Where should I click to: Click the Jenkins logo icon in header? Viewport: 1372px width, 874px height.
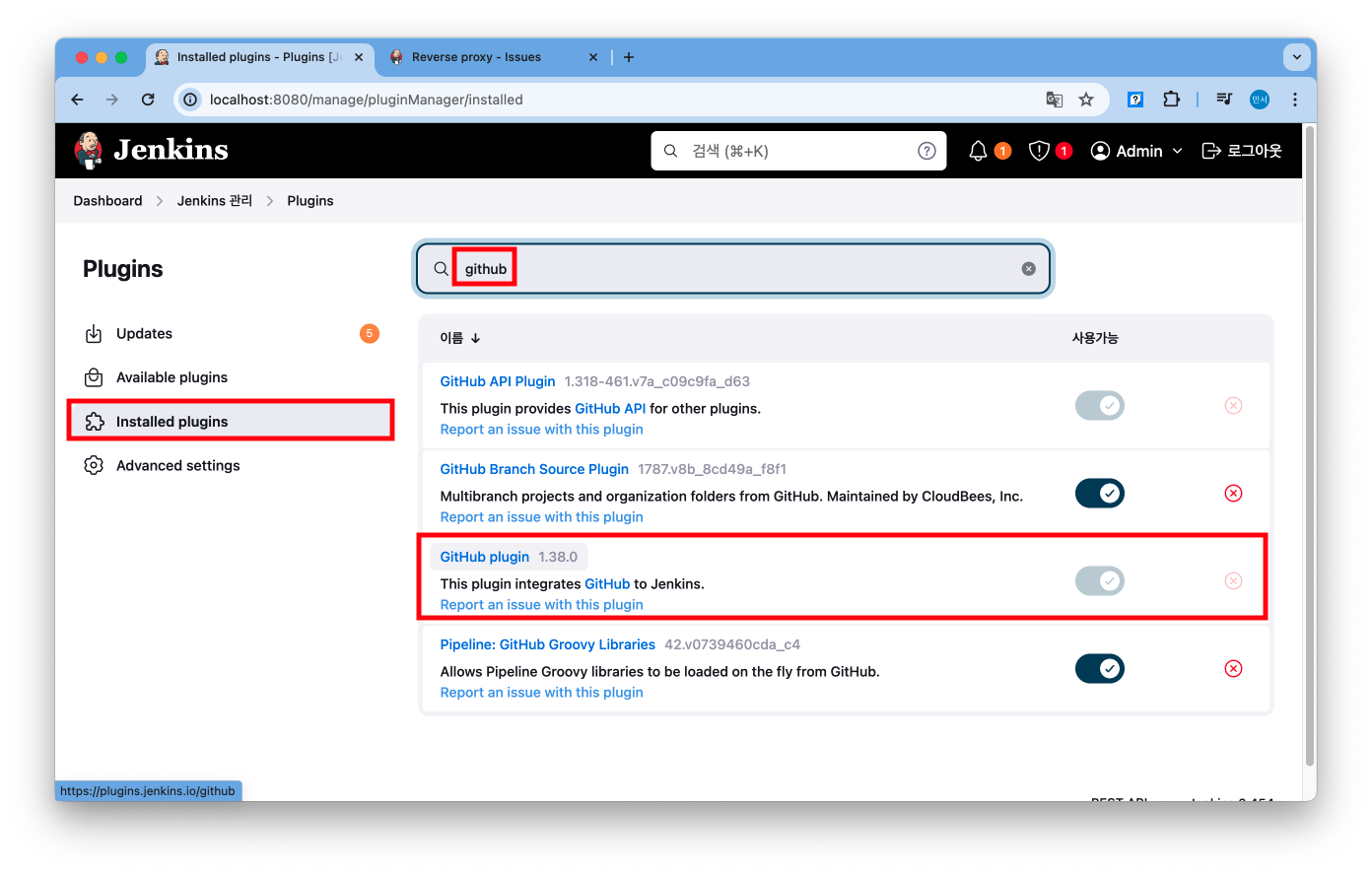tap(88, 150)
